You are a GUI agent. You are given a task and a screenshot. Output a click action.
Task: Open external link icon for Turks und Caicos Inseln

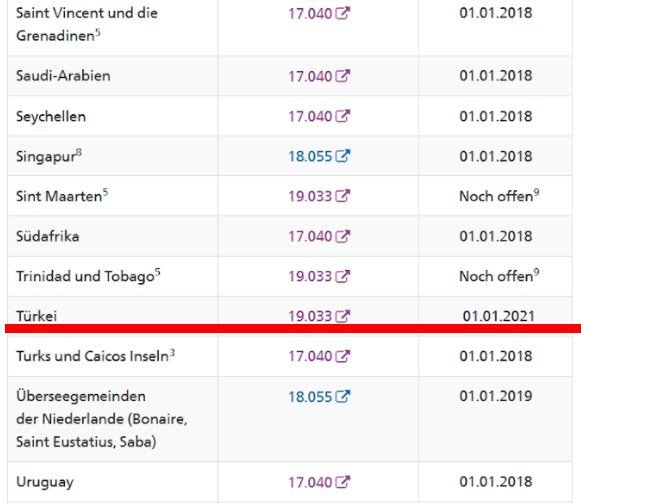[343, 356]
